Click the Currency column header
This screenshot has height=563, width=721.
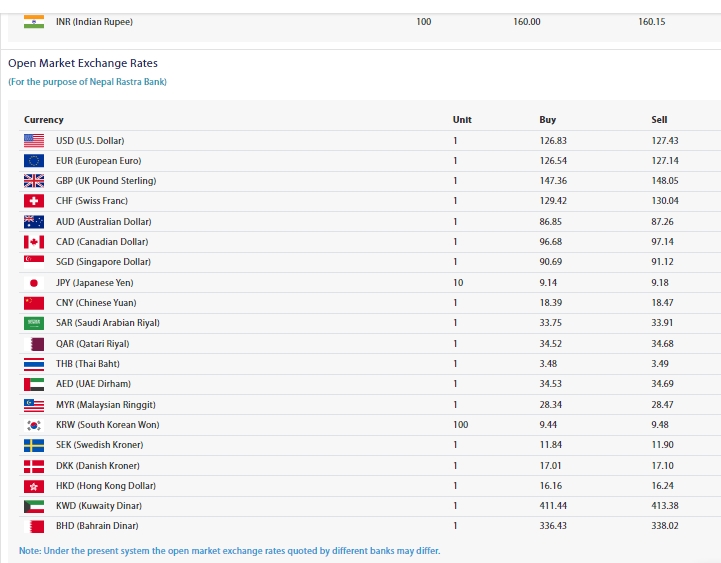coord(44,120)
